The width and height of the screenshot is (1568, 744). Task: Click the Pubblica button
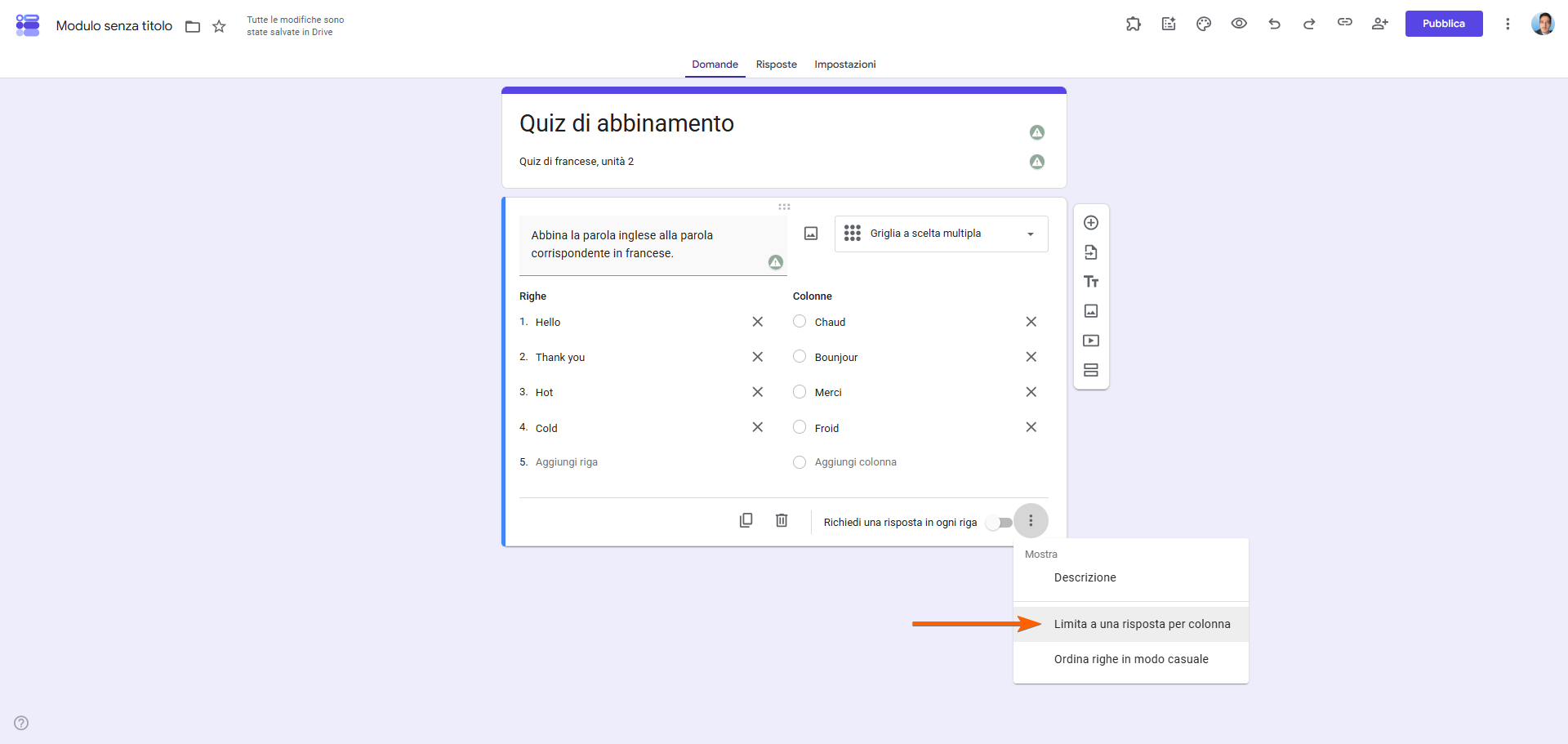tap(1444, 24)
